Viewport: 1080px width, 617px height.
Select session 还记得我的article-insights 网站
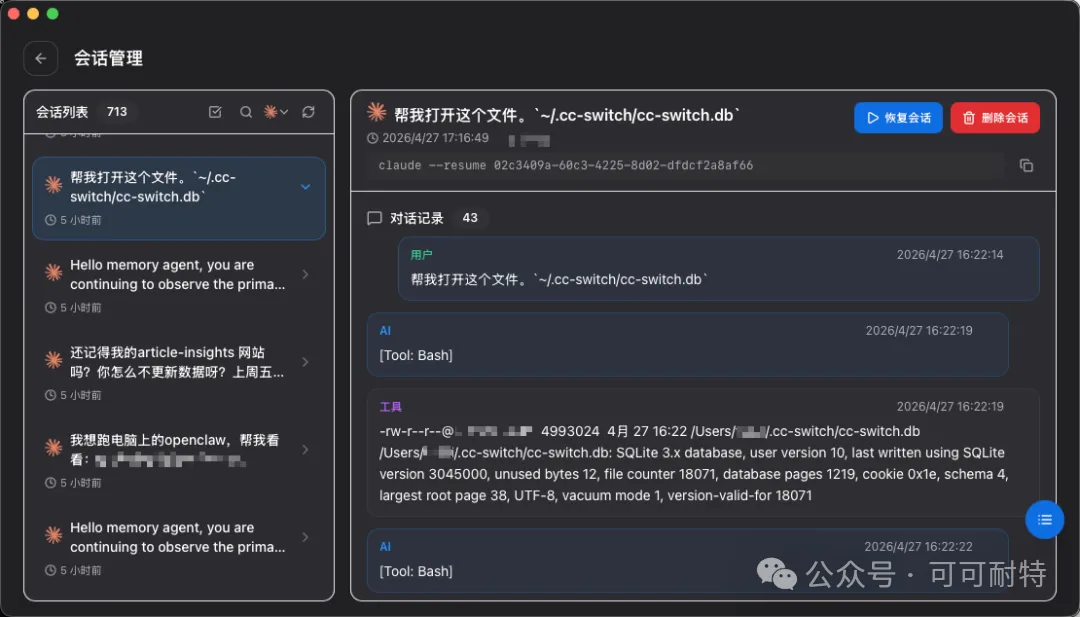click(x=179, y=373)
